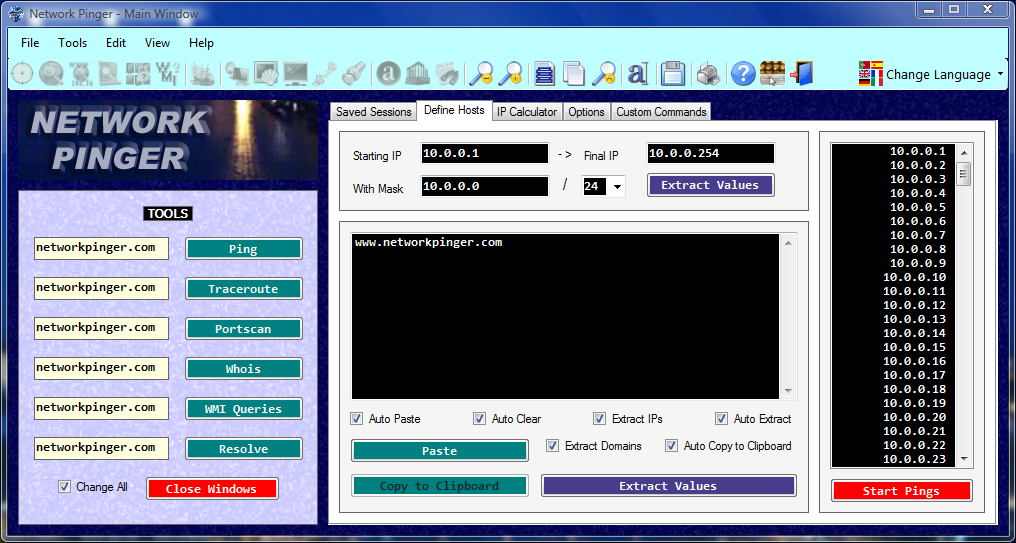Click the magnifier with letter A icon
This screenshot has width=1016, height=543.
point(605,73)
